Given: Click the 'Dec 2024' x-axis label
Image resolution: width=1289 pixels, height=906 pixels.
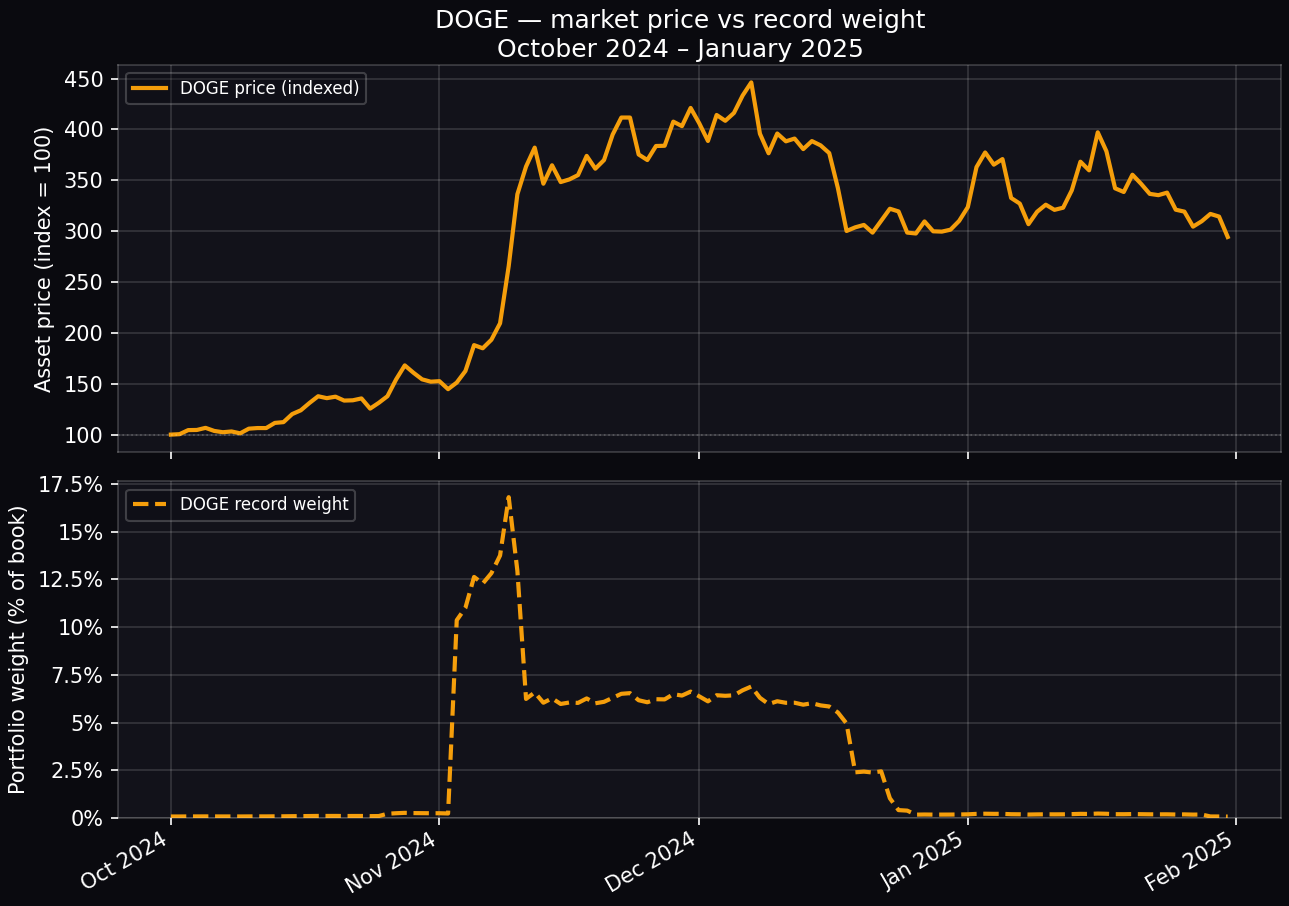Looking at the screenshot, I should point(653,863).
